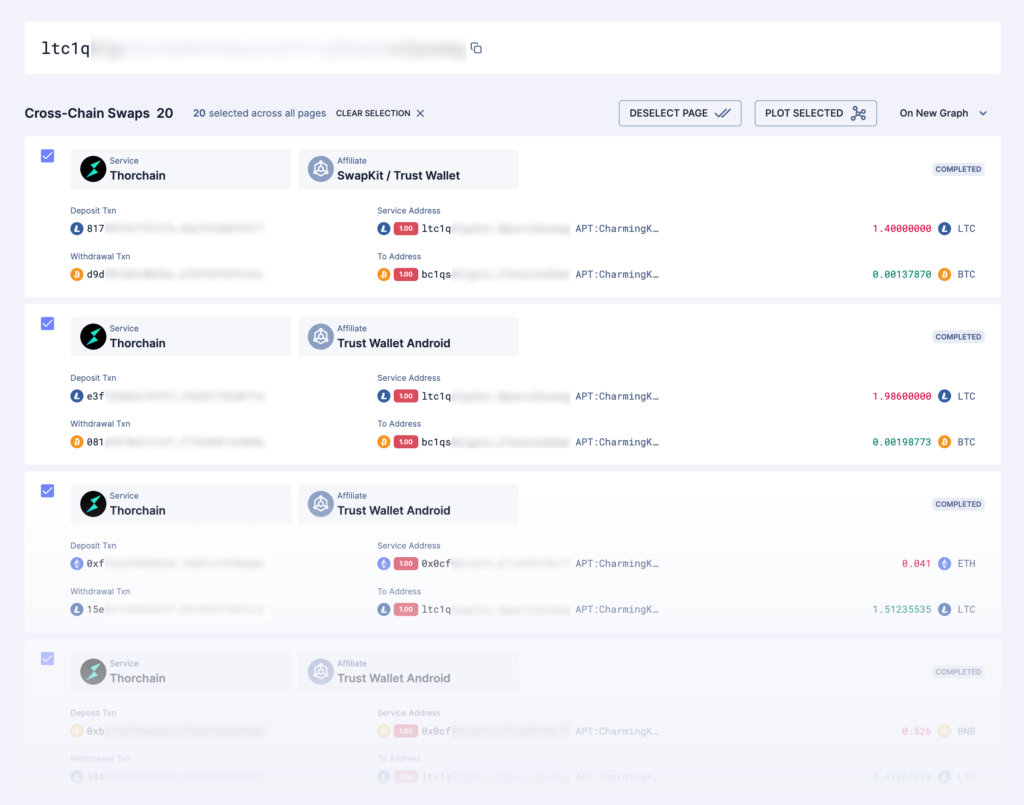This screenshot has height=805, width=1024.
Task: Click amount 0.00198773
Action: pos(901,442)
